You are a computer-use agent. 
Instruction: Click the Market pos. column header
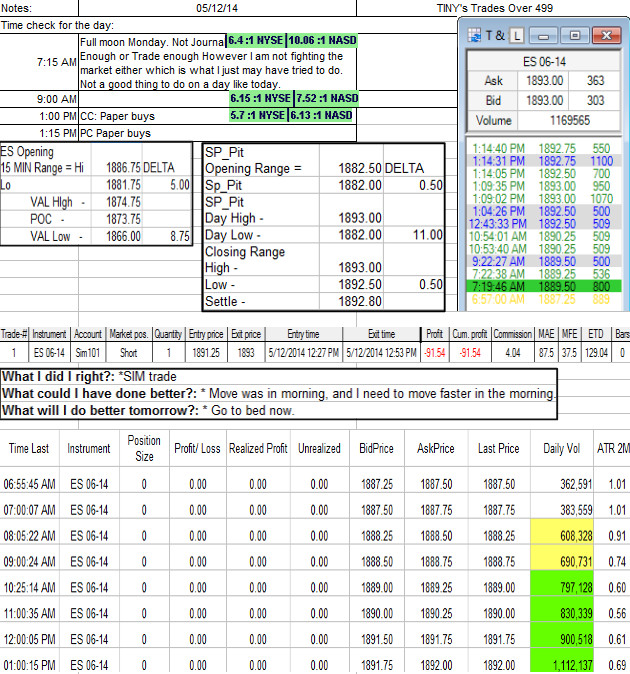coord(128,334)
